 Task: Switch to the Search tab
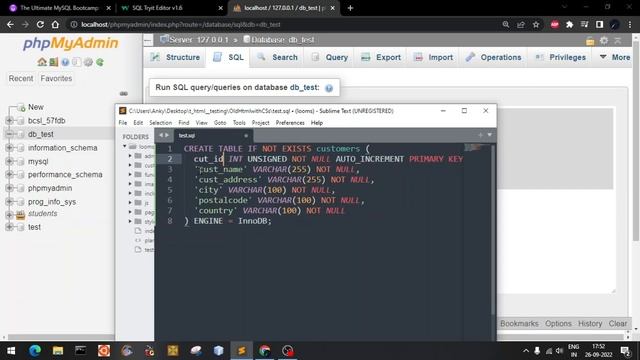coord(278,58)
